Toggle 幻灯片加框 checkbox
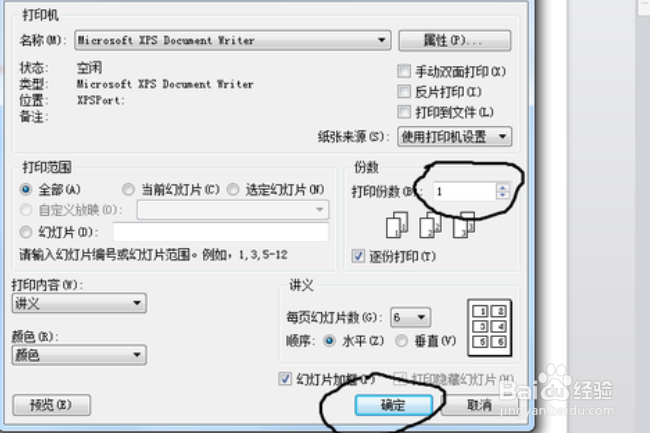Viewport: 650px width, 433px height. point(285,379)
